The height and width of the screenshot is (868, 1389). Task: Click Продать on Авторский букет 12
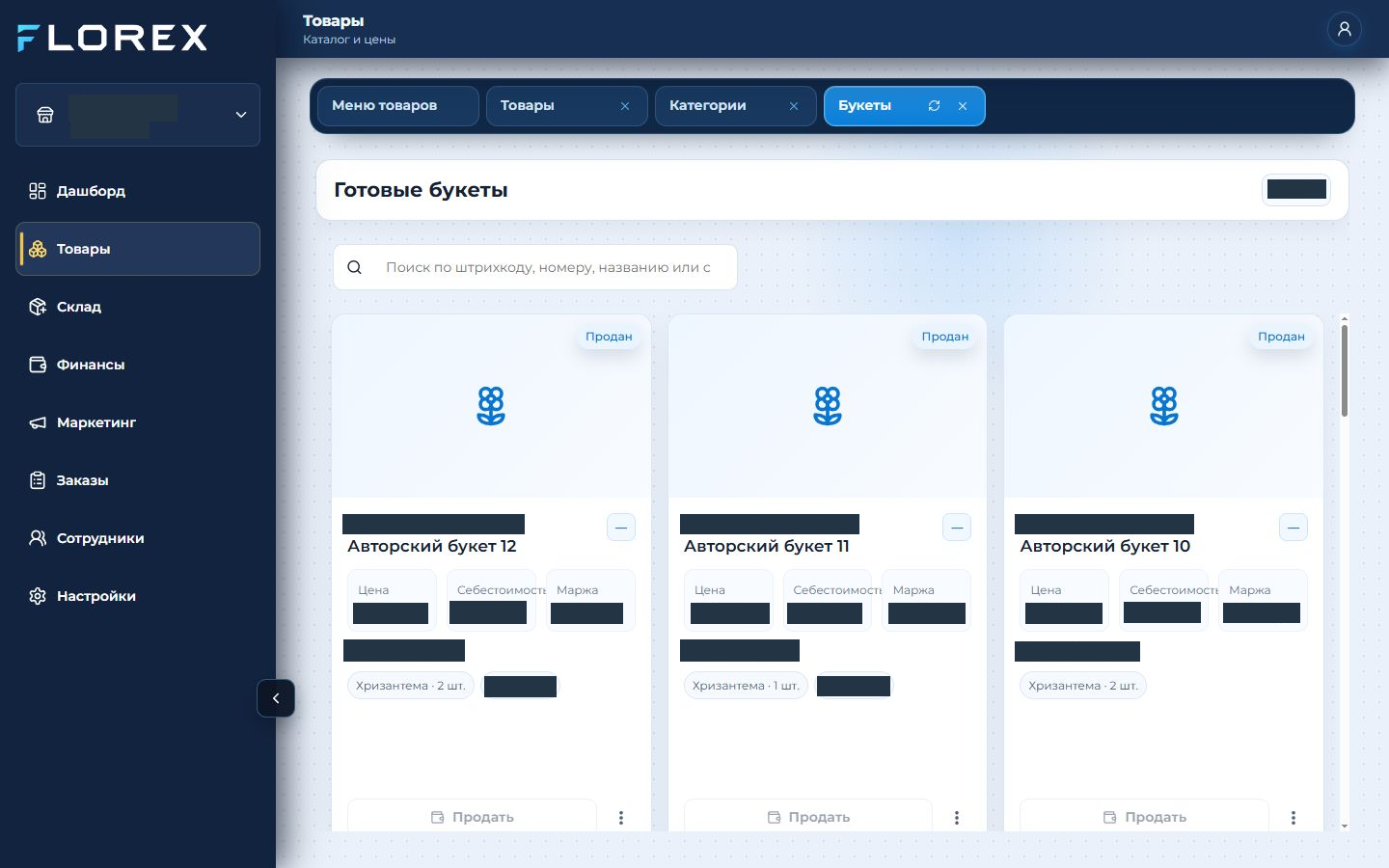pyautogui.click(x=473, y=817)
